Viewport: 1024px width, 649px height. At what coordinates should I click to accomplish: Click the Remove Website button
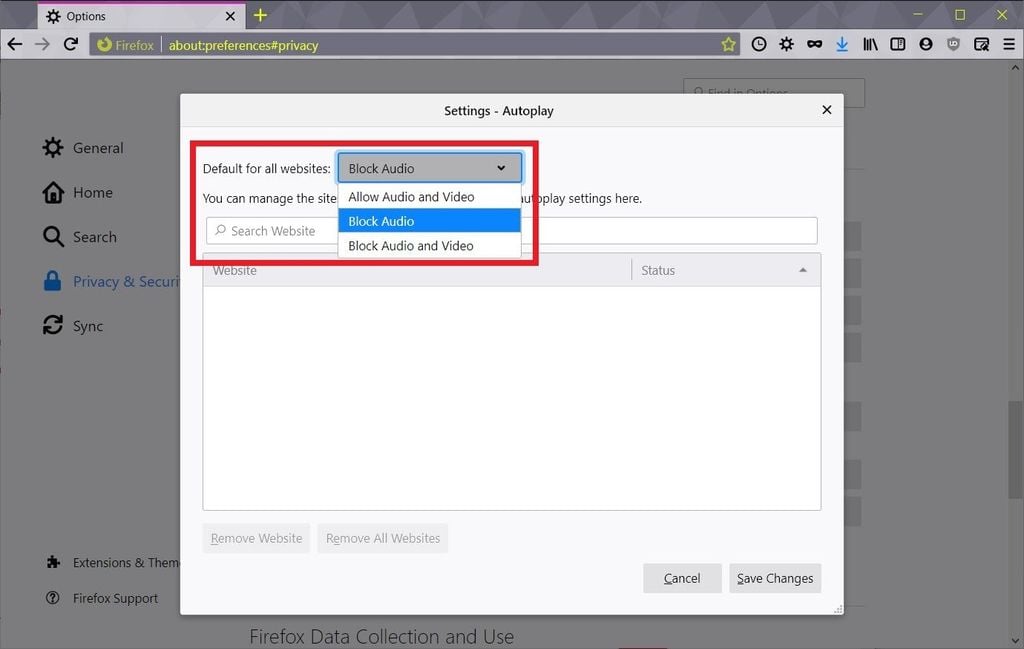click(x=256, y=538)
